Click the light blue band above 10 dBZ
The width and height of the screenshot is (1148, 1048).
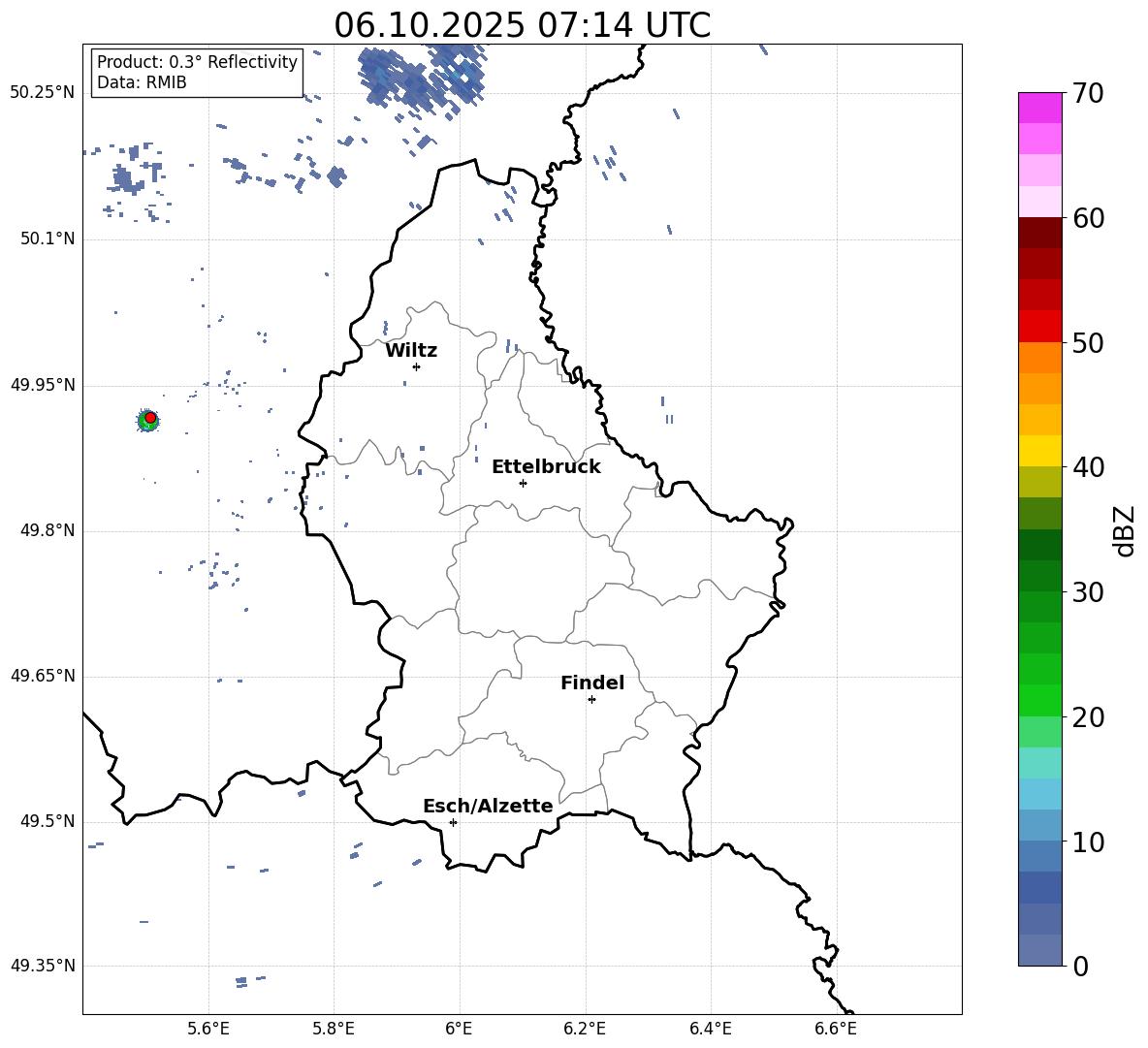[1040, 825]
